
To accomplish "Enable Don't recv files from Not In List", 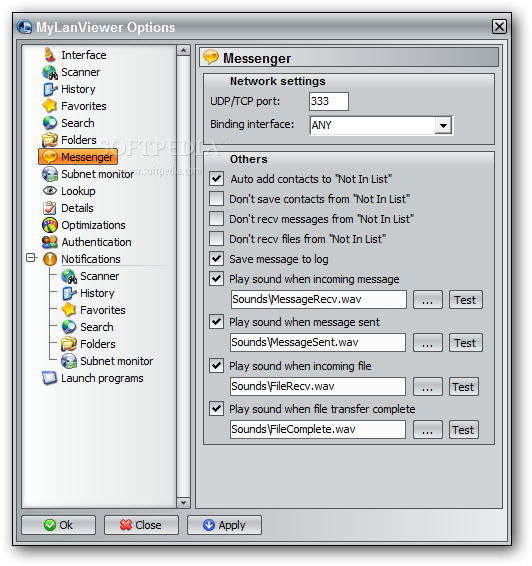I will 217,239.
